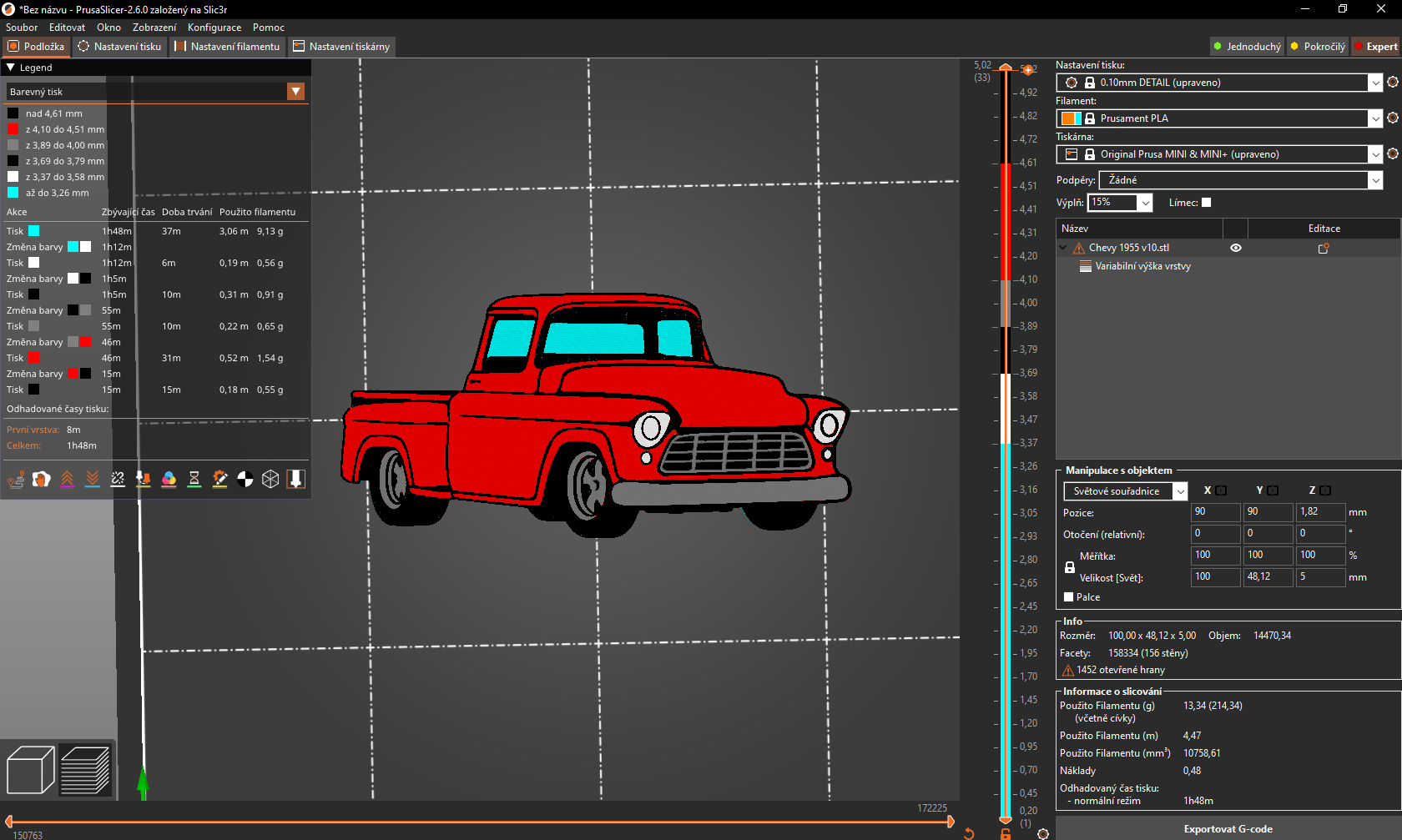This screenshot has width=1402, height=840.
Task: Toggle color changes visibility icon
Action: tap(169, 479)
